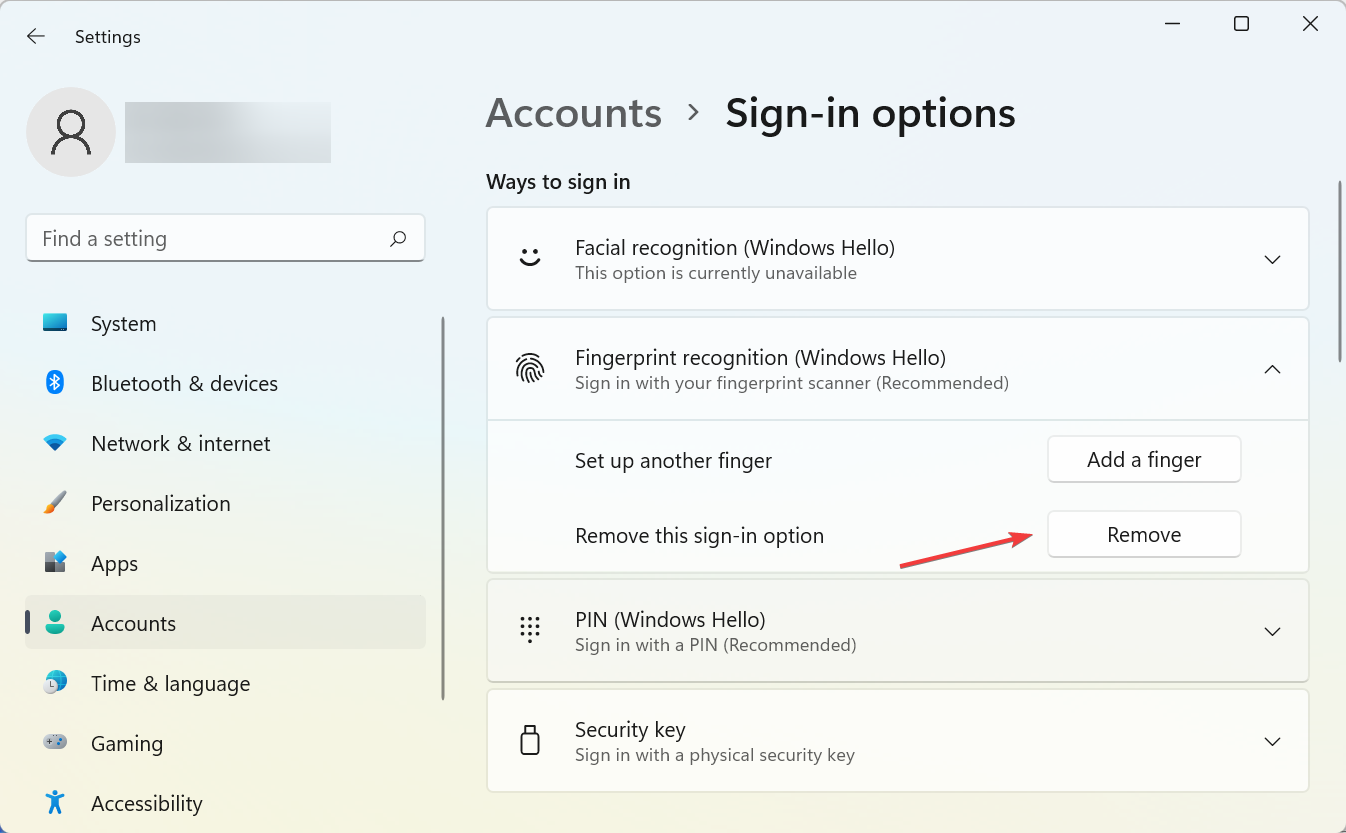
Task: Open Gaming settings via the controller icon
Action: 53,743
